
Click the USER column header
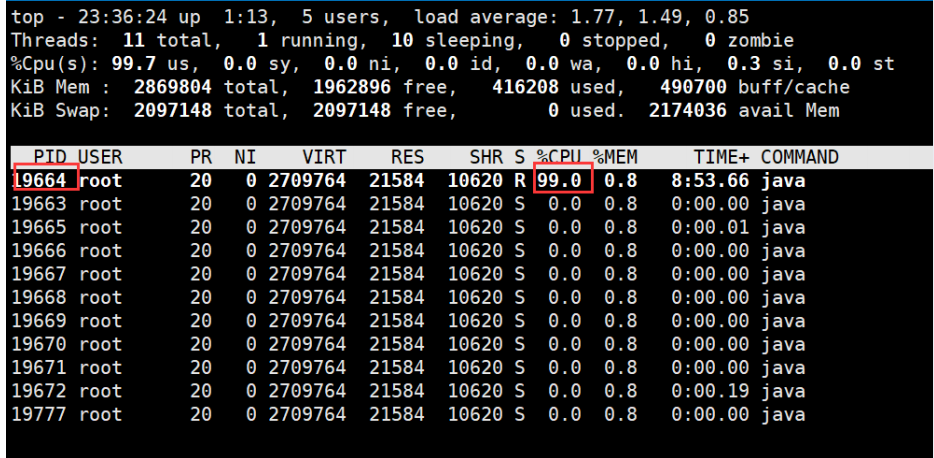click(x=101, y=157)
